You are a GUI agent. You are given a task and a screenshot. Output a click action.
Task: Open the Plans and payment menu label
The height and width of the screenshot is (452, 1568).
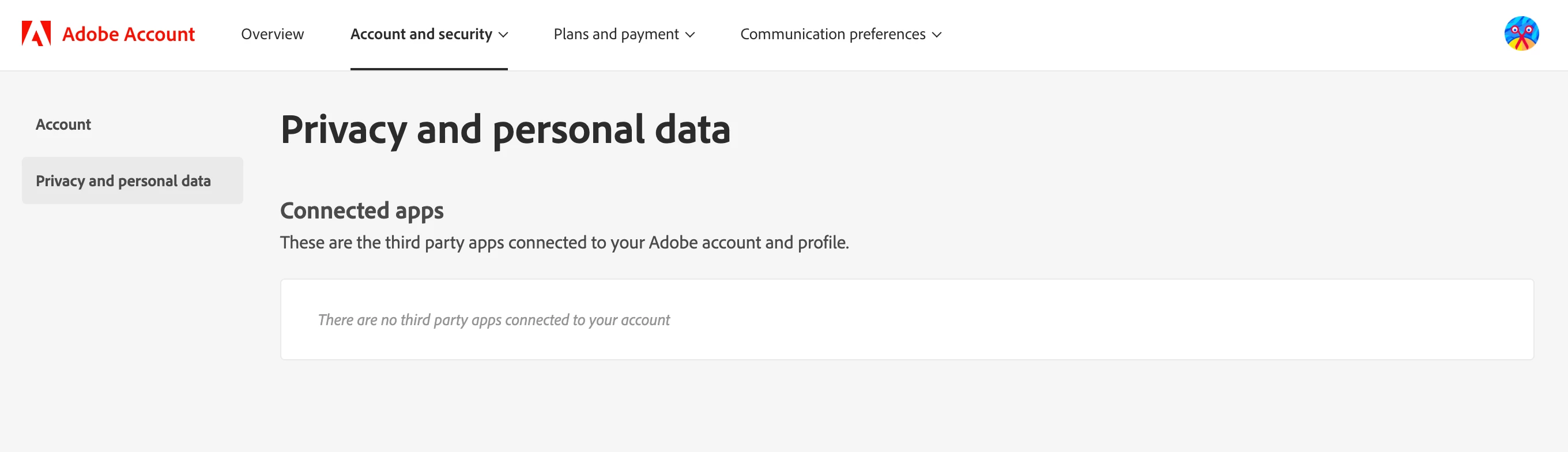616,34
